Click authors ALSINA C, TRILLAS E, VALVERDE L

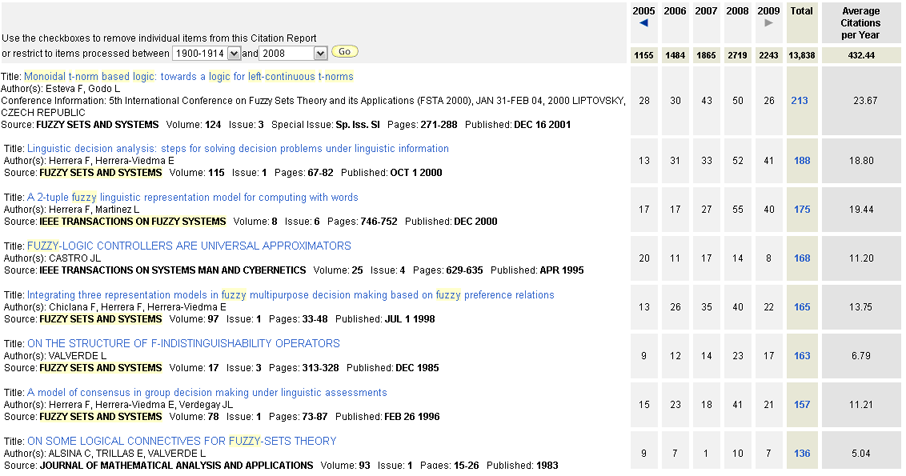click(x=127, y=453)
